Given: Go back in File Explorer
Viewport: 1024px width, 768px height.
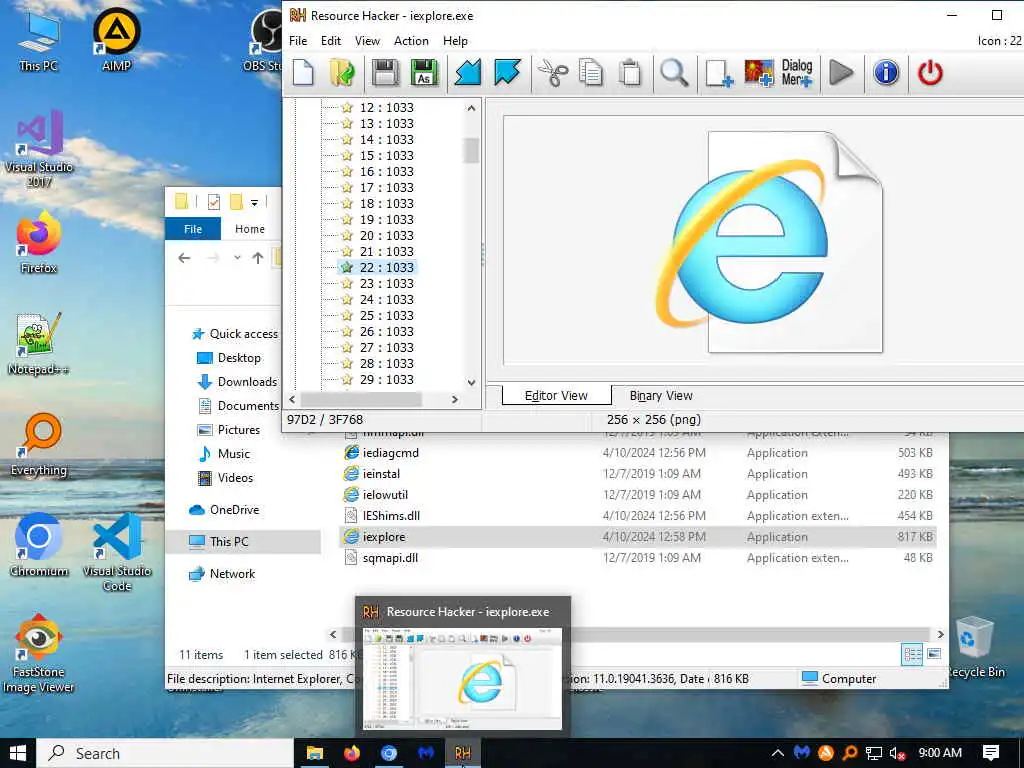Looking at the screenshot, I should [184, 259].
